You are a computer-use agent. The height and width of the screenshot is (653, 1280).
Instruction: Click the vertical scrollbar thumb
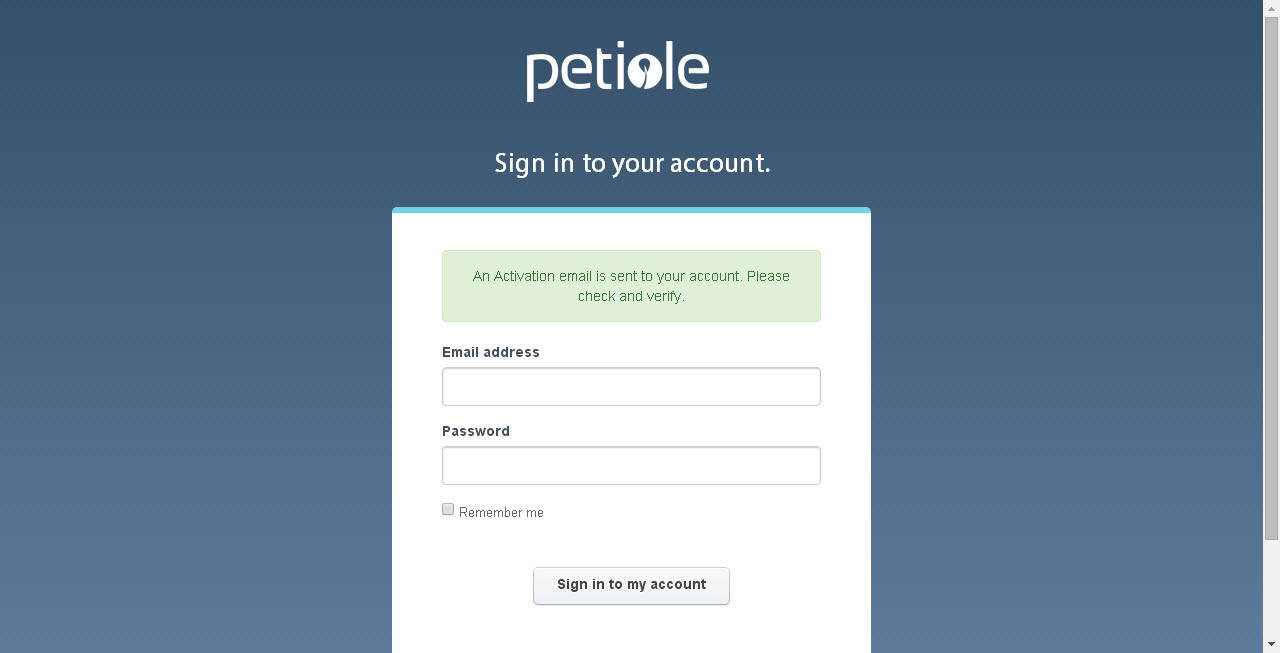tap(1271, 278)
